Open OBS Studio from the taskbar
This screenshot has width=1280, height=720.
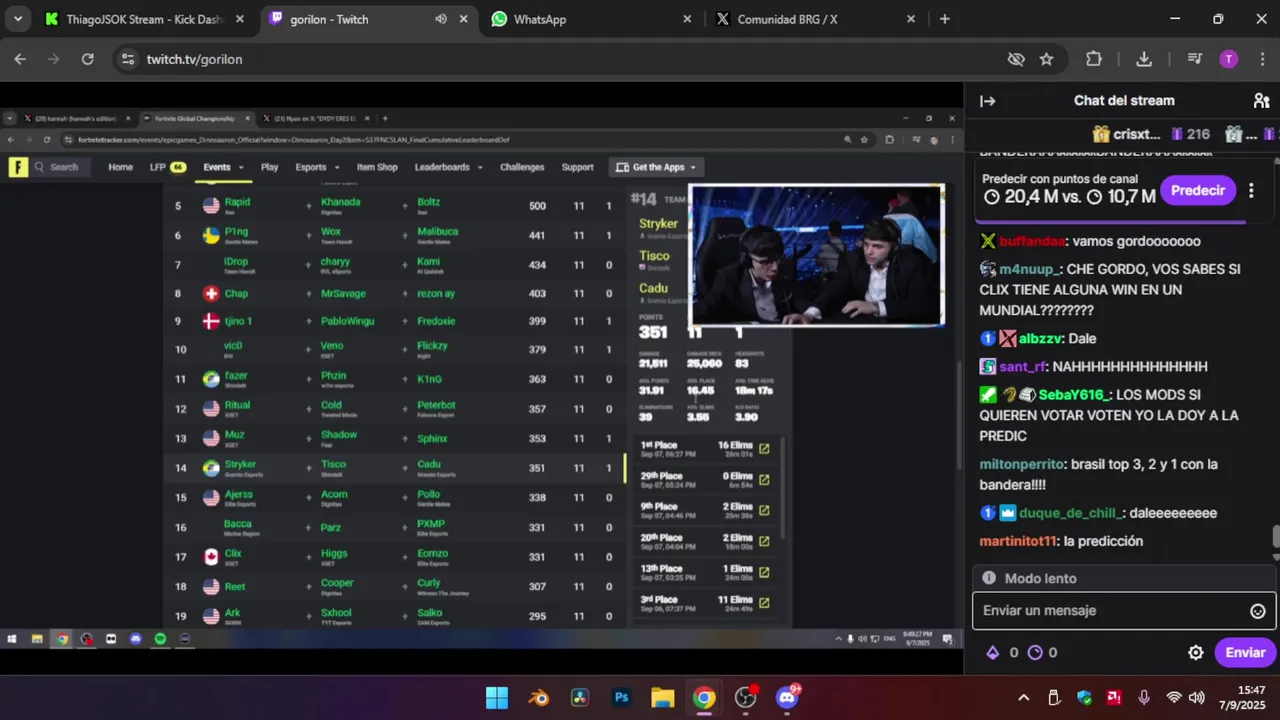click(x=745, y=698)
